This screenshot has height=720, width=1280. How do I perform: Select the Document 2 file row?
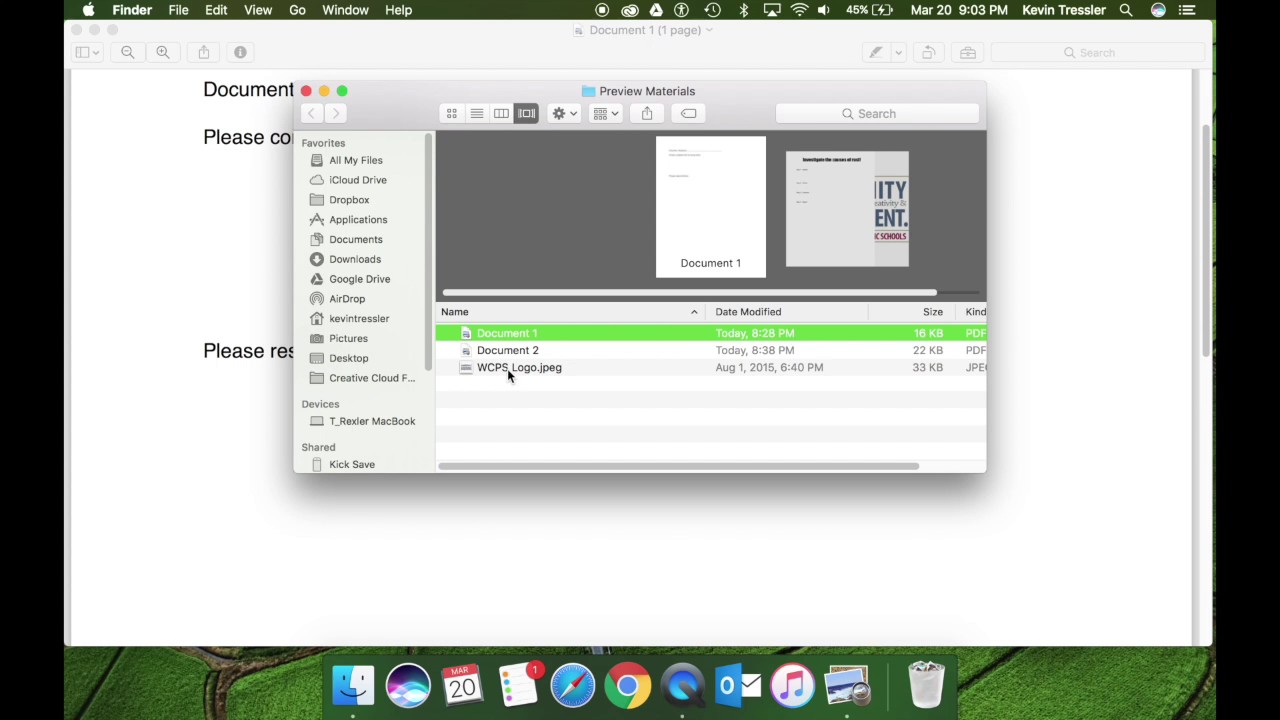point(711,350)
